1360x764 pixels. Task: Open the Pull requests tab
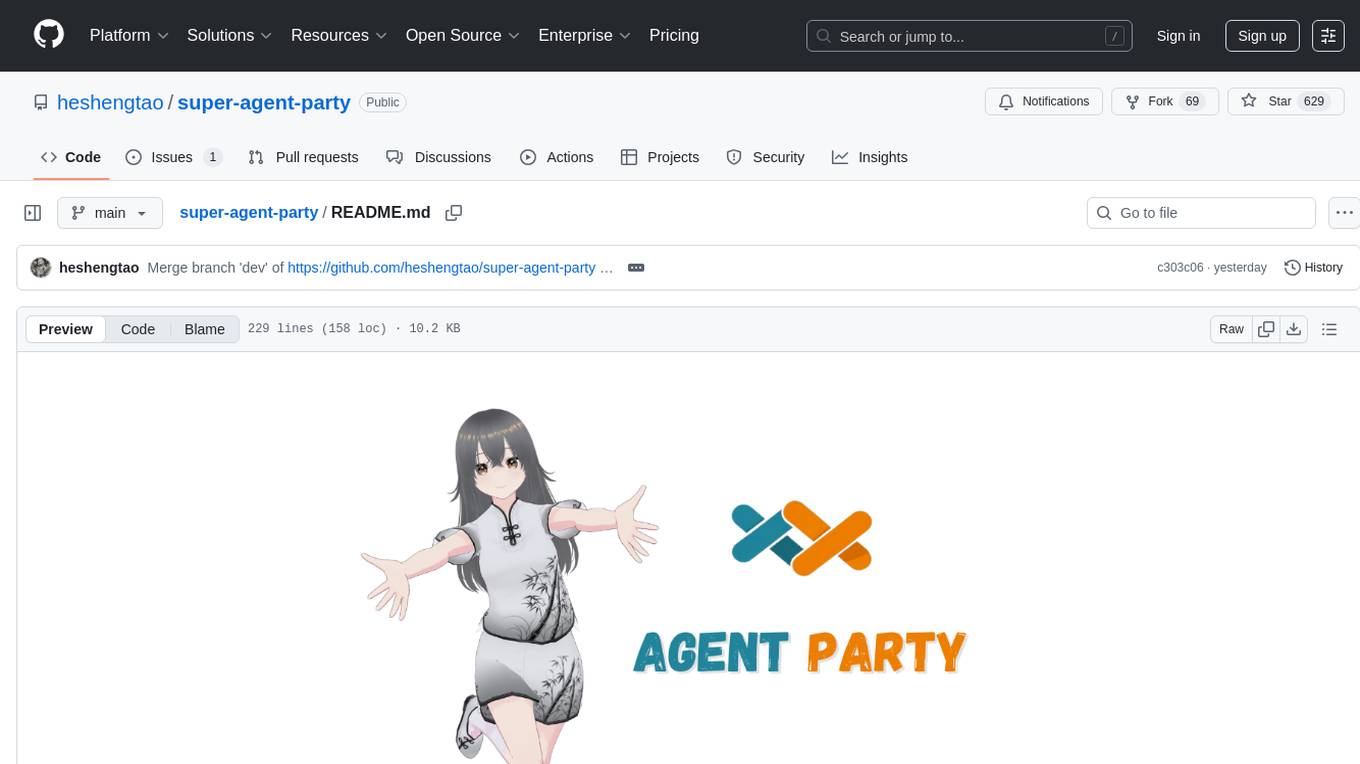[303, 157]
